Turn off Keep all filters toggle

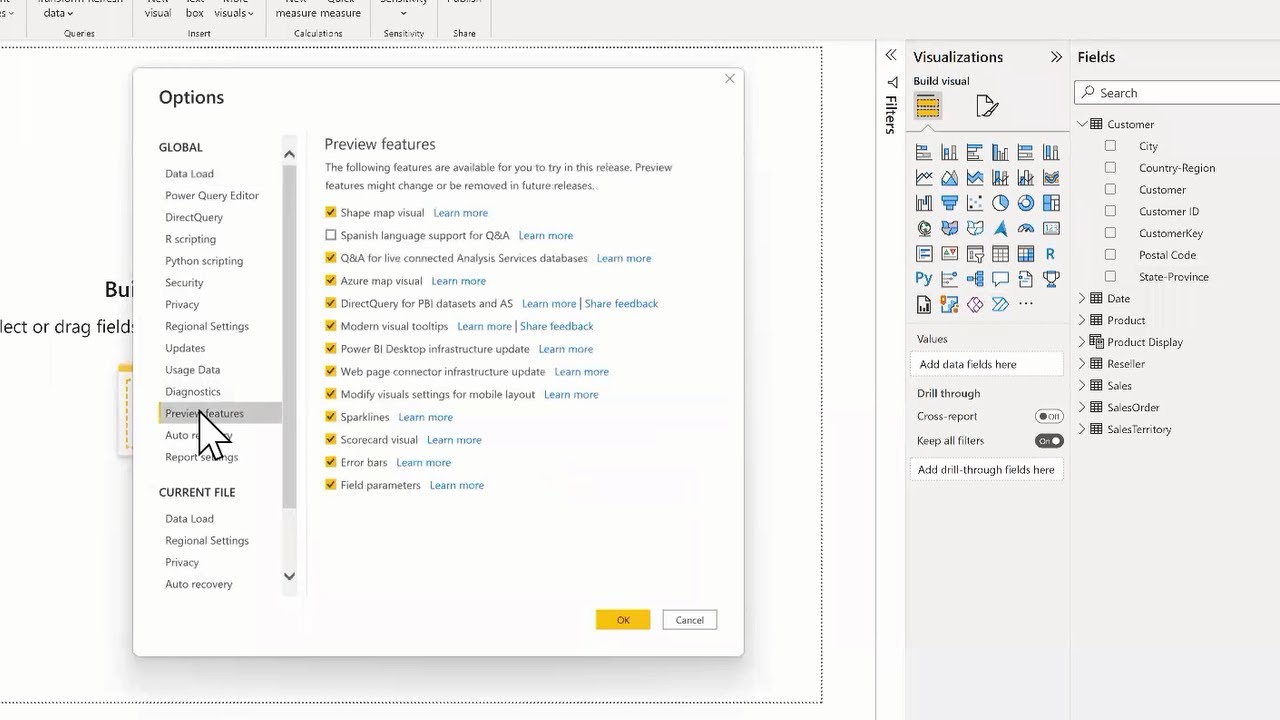pyautogui.click(x=1049, y=441)
